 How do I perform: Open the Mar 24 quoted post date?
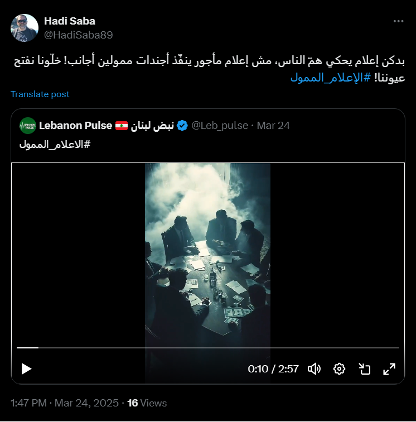pyautogui.click(x=273, y=126)
